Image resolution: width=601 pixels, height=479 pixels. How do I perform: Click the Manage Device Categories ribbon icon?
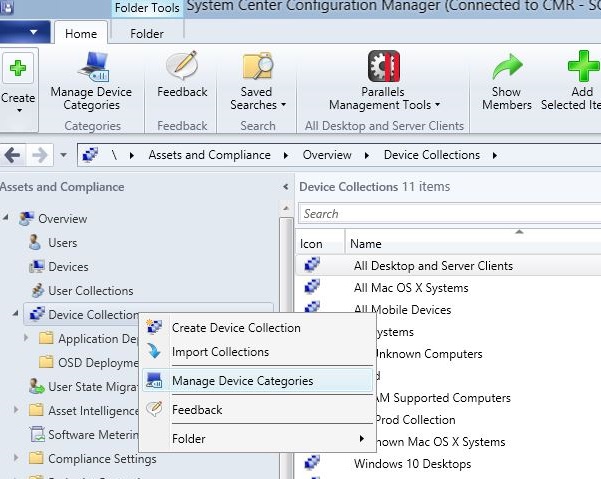pos(91,68)
